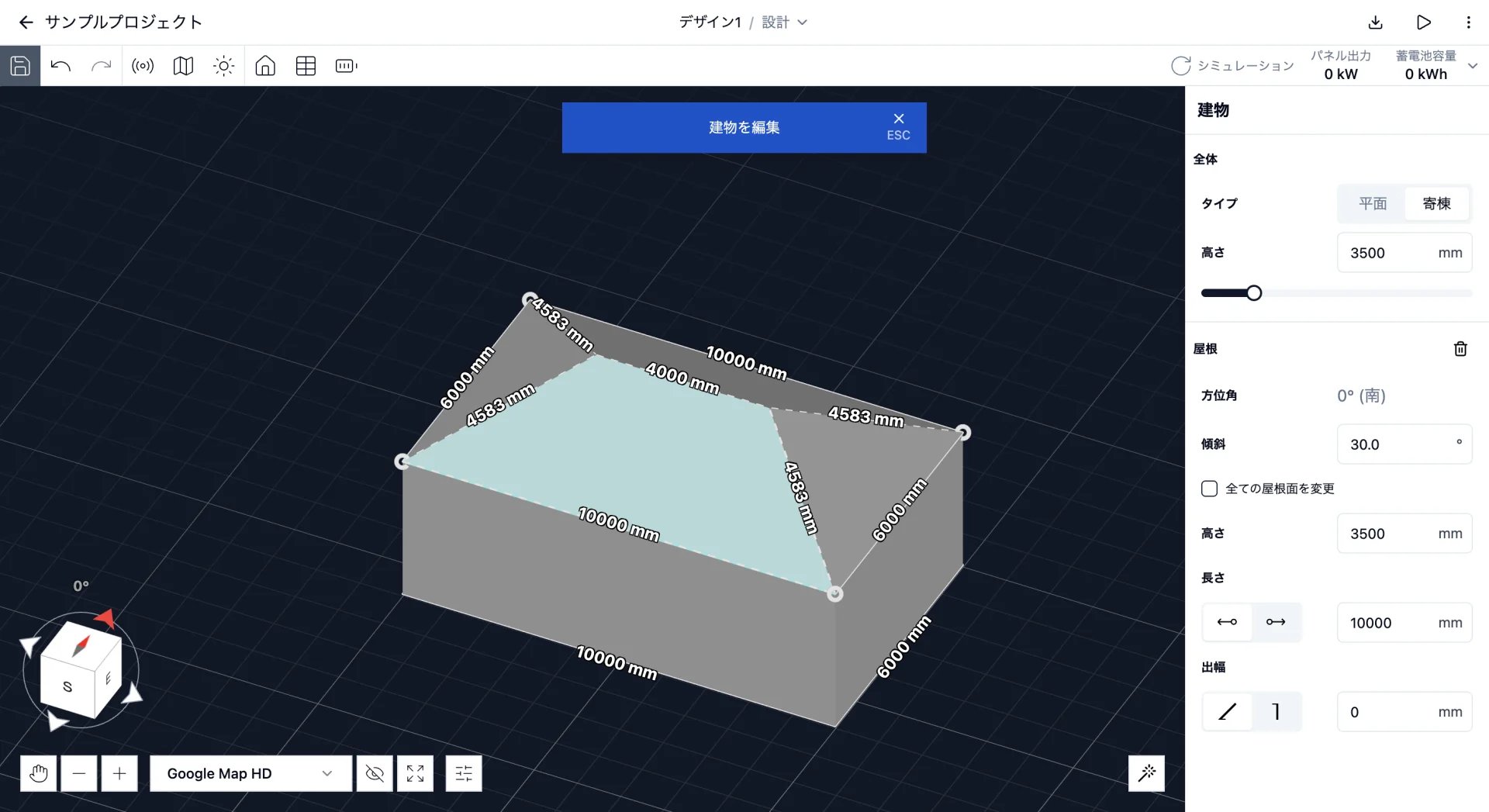The image size is (1489, 812).
Task: Activate the magic wand auto tool
Action: [1146, 772]
